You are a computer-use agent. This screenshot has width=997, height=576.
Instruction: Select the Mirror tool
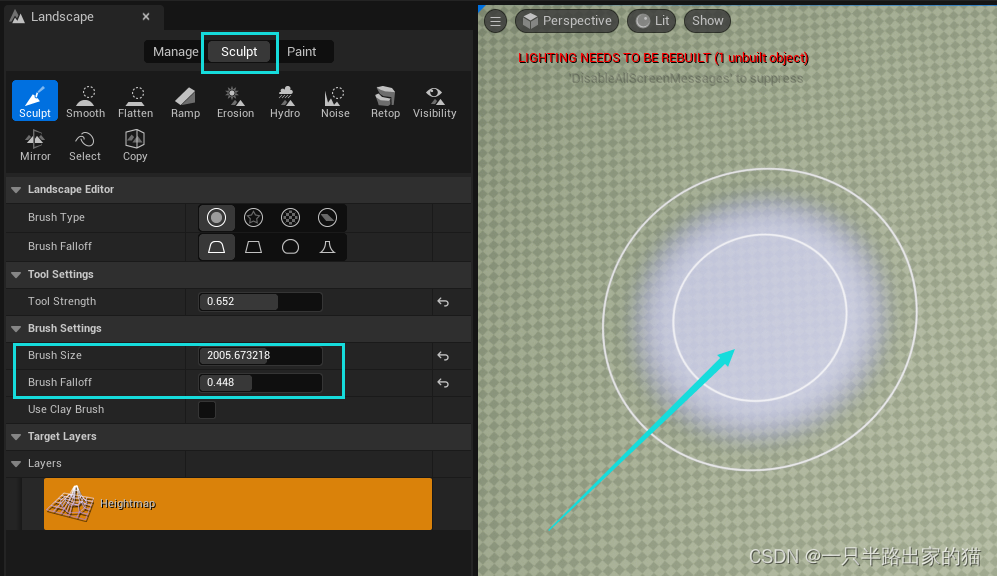coord(35,146)
